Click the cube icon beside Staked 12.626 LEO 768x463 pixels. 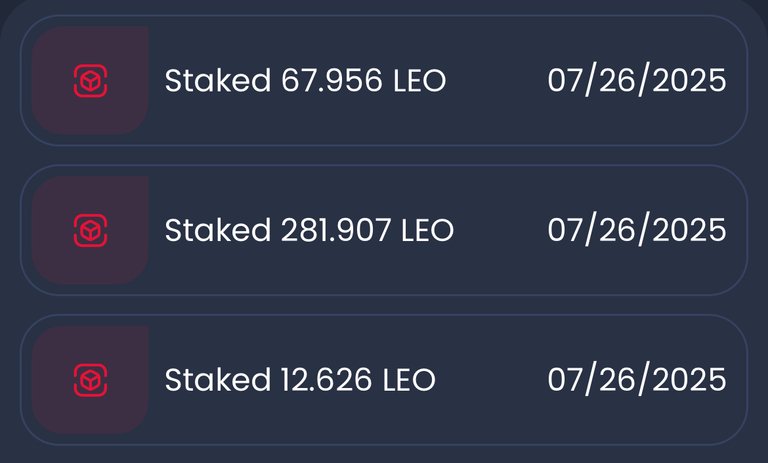click(91, 380)
